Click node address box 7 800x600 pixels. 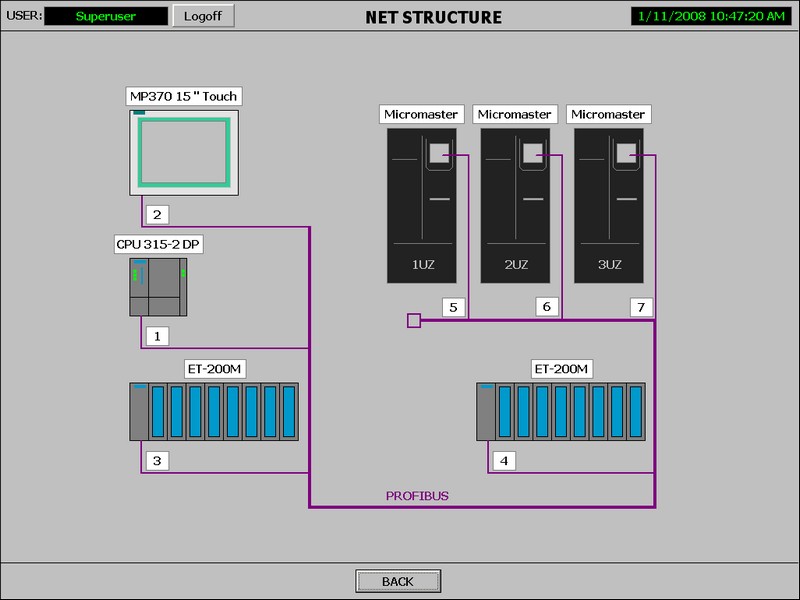click(641, 307)
